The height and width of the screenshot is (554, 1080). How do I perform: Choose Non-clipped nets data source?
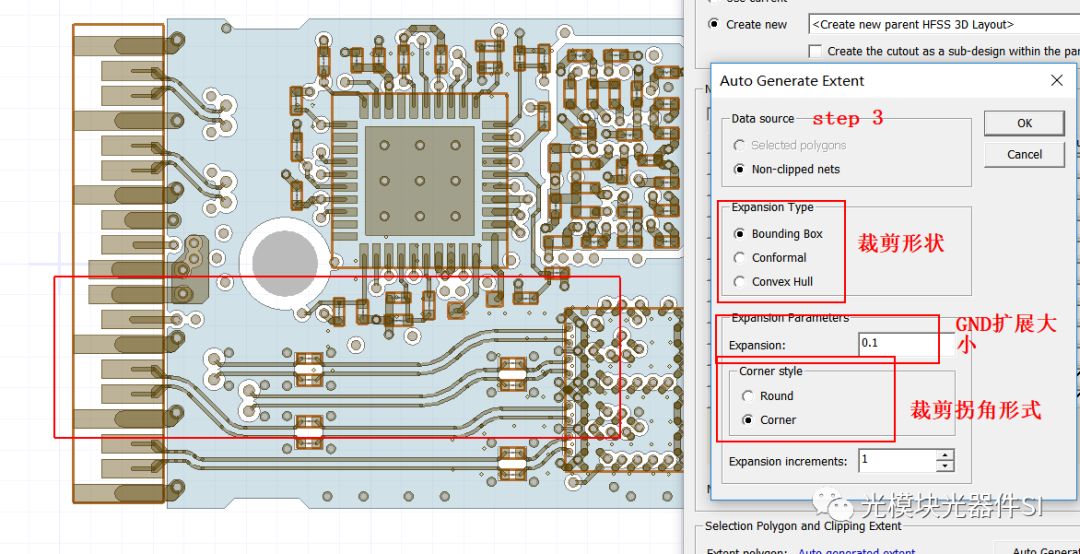tap(787, 169)
